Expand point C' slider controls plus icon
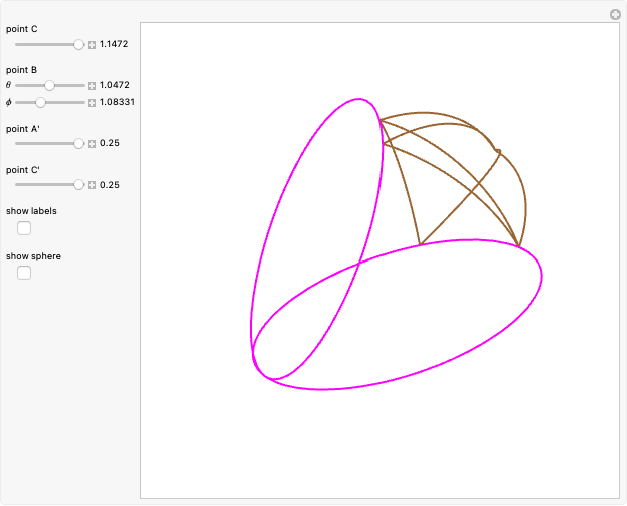Viewport: 627px width, 506px height. click(92, 185)
